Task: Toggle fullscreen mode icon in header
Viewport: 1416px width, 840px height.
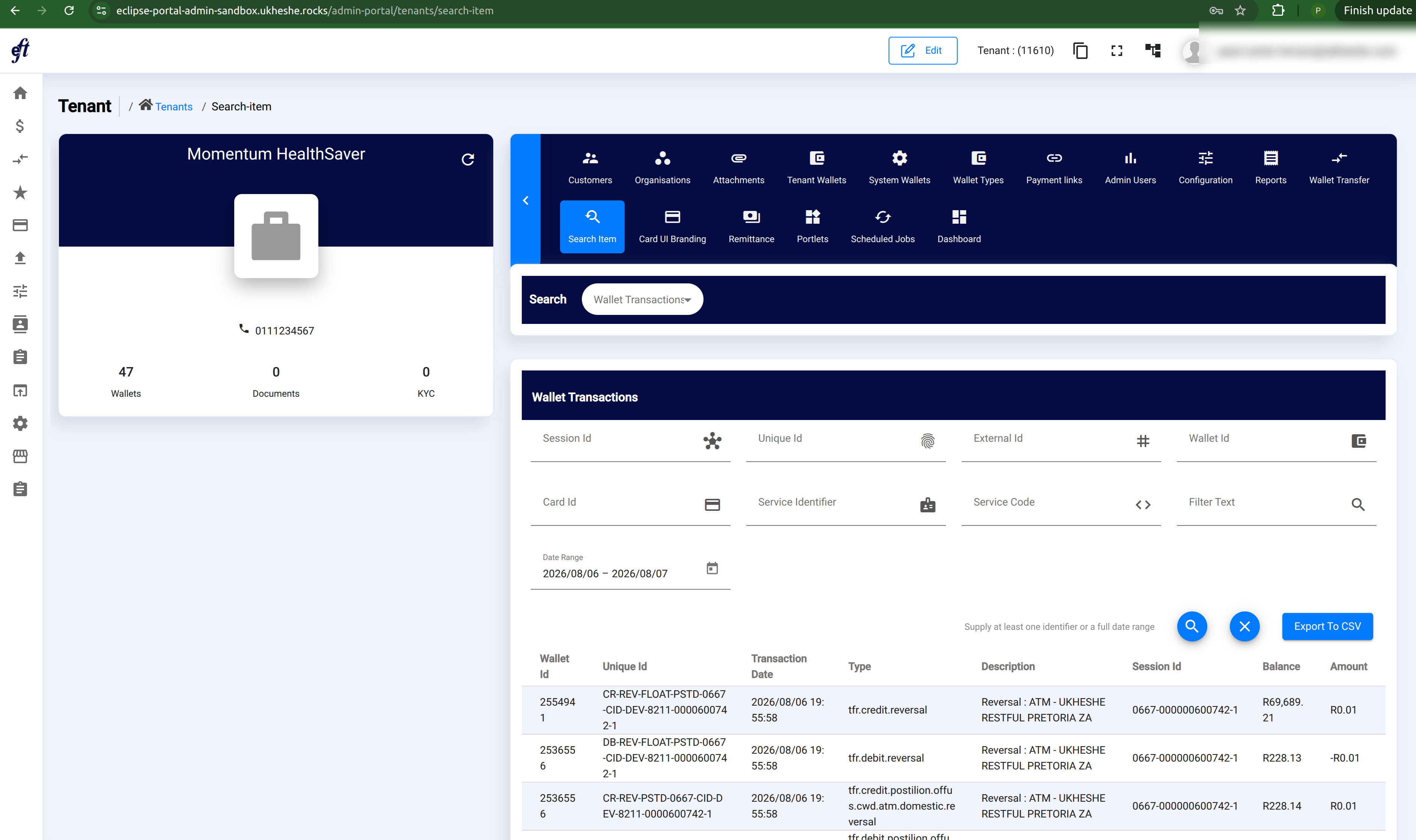Action: coord(1116,50)
